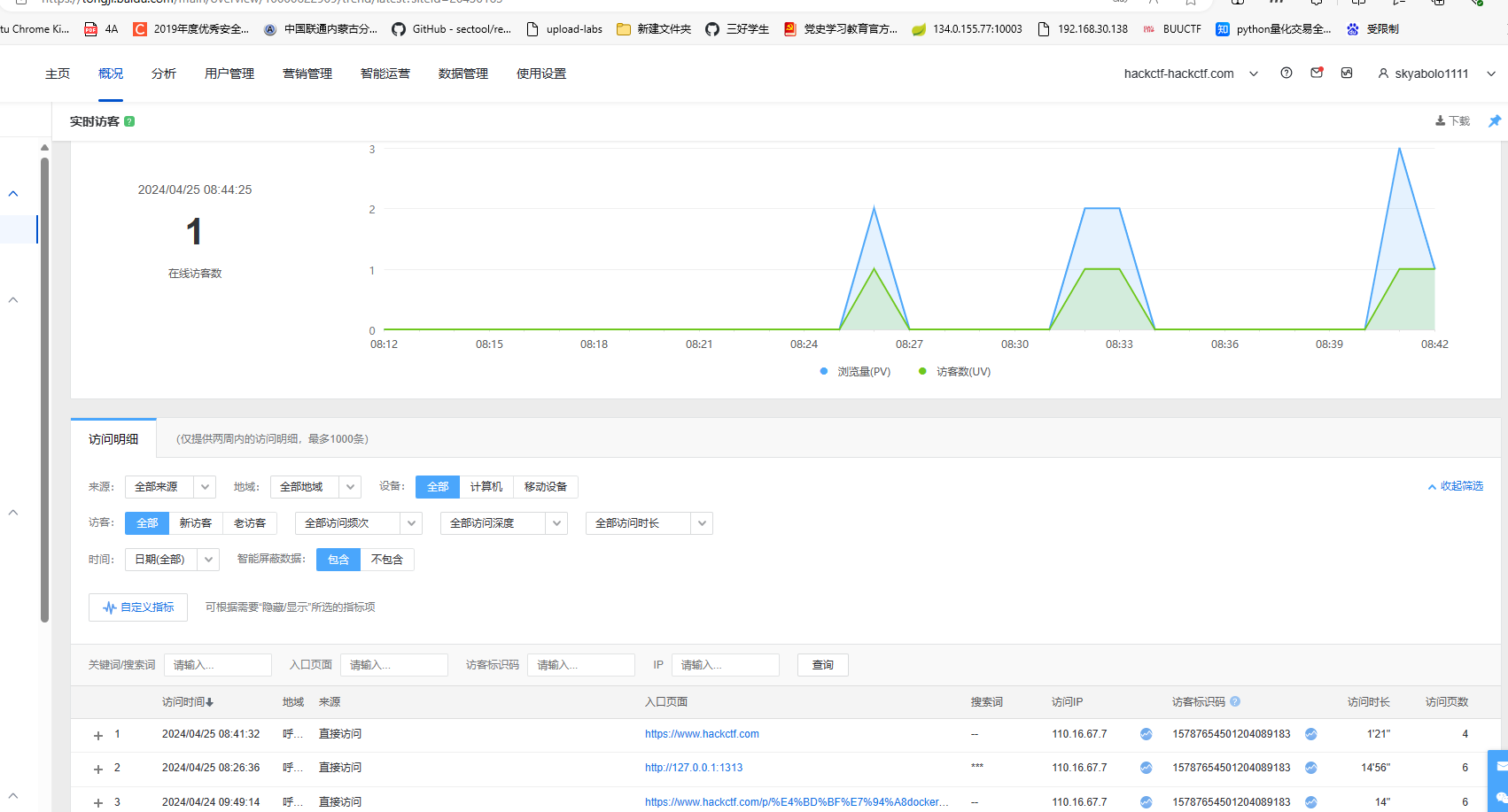This screenshot has width=1508, height=812.
Task: Click visitor ID trend icon in row 2
Action: point(1310,768)
